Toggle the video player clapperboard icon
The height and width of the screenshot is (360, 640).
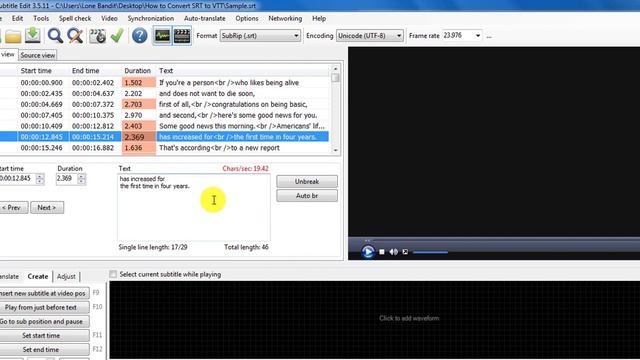pos(182,36)
